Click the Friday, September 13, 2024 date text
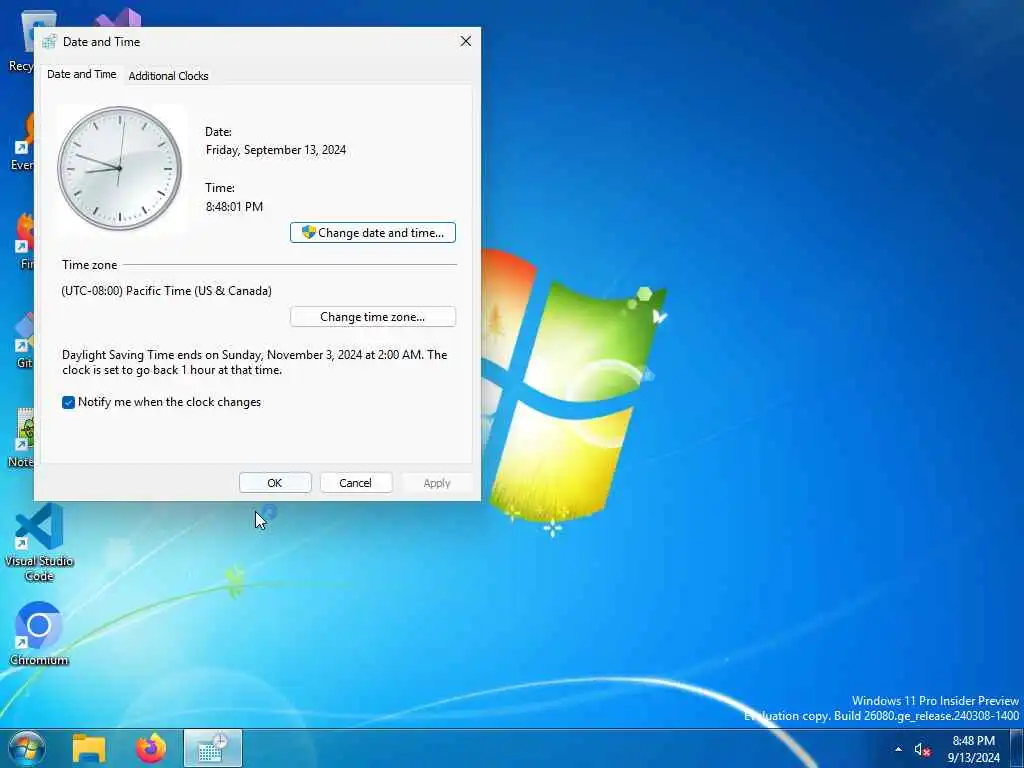This screenshot has width=1024, height=768. point(276,150)
